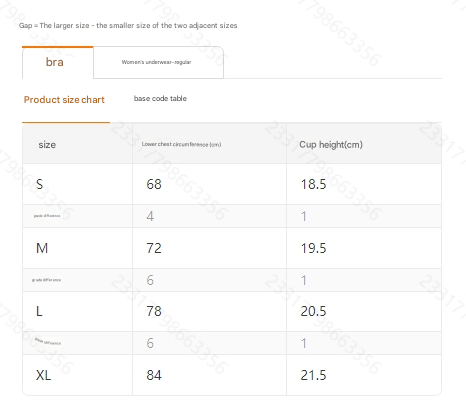Click the 84 lower chest value
Screen dimensions: 466x416
pyautogui.click(x=154, y=375)
